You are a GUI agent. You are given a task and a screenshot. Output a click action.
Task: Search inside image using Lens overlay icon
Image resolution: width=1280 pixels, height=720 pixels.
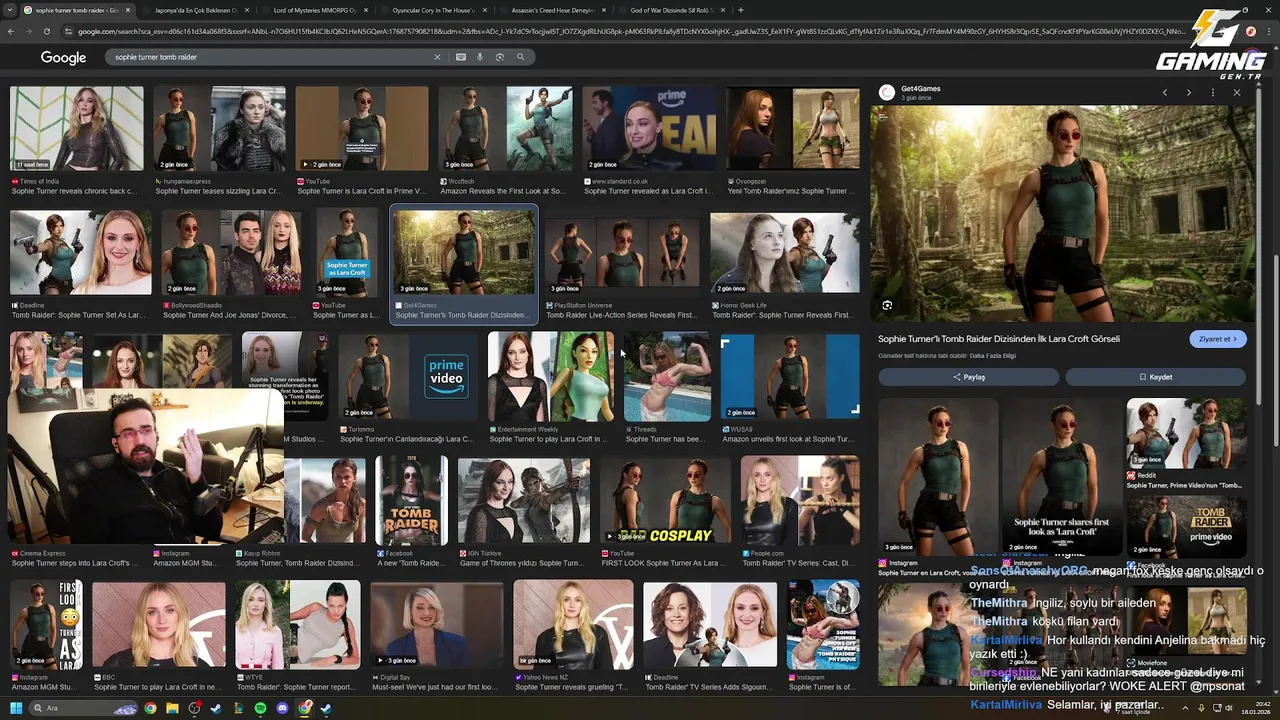pos(887,305)
